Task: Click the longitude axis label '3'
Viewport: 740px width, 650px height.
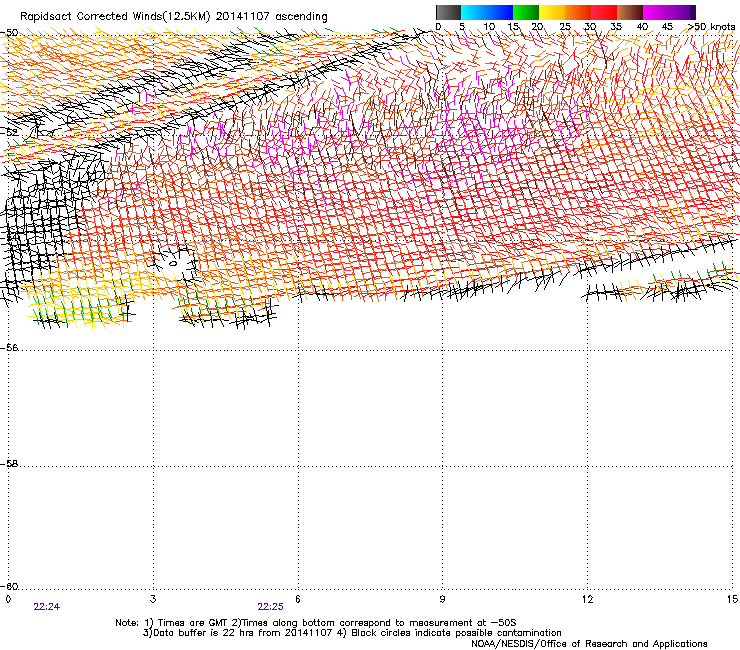Action: coord(153,599)
